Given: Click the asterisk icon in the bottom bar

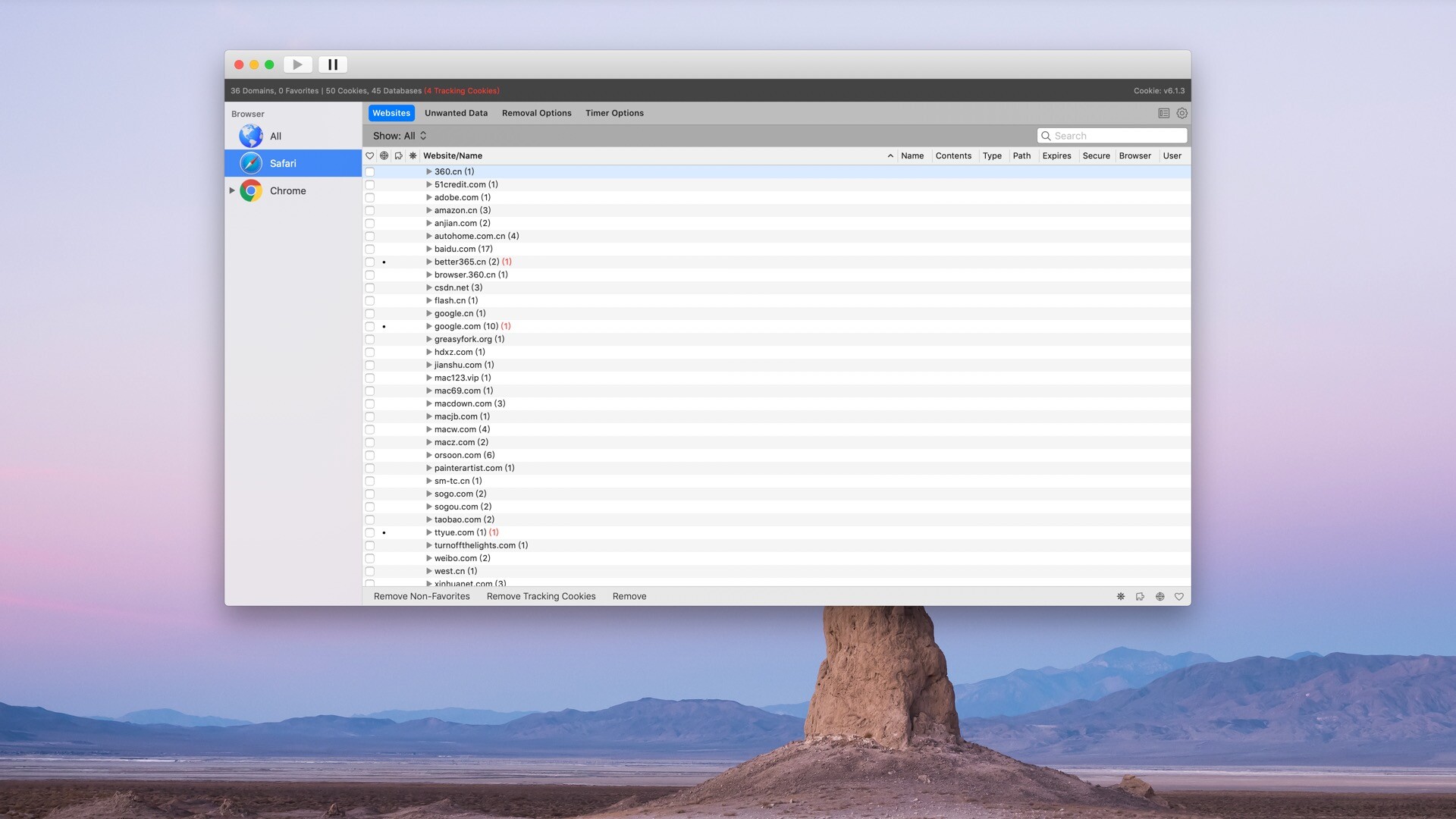Looking at the screenshot, I should [1121, 597].
